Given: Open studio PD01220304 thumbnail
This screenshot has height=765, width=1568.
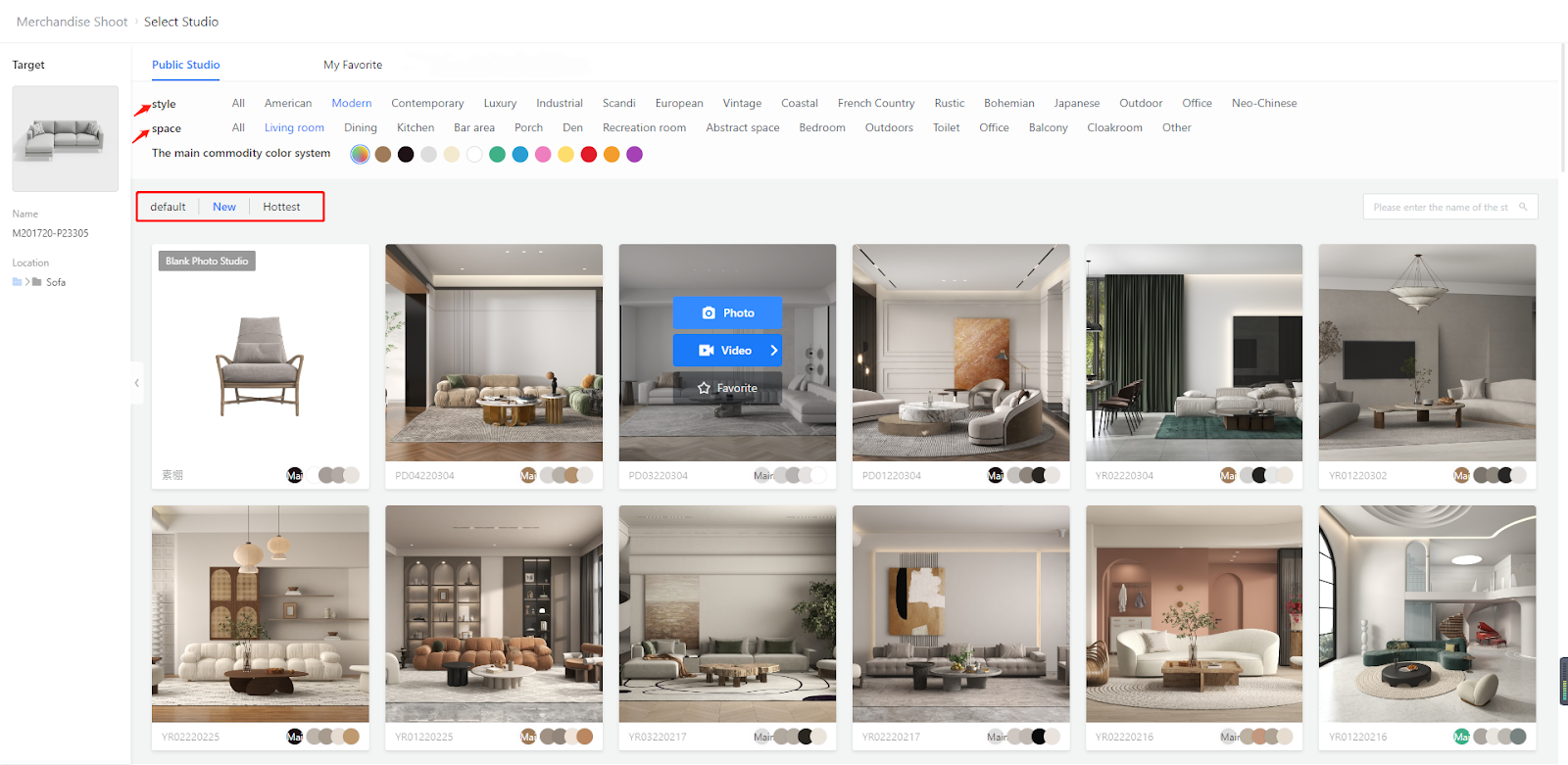Looking at the screenshot, I should [x=961, y=353].
